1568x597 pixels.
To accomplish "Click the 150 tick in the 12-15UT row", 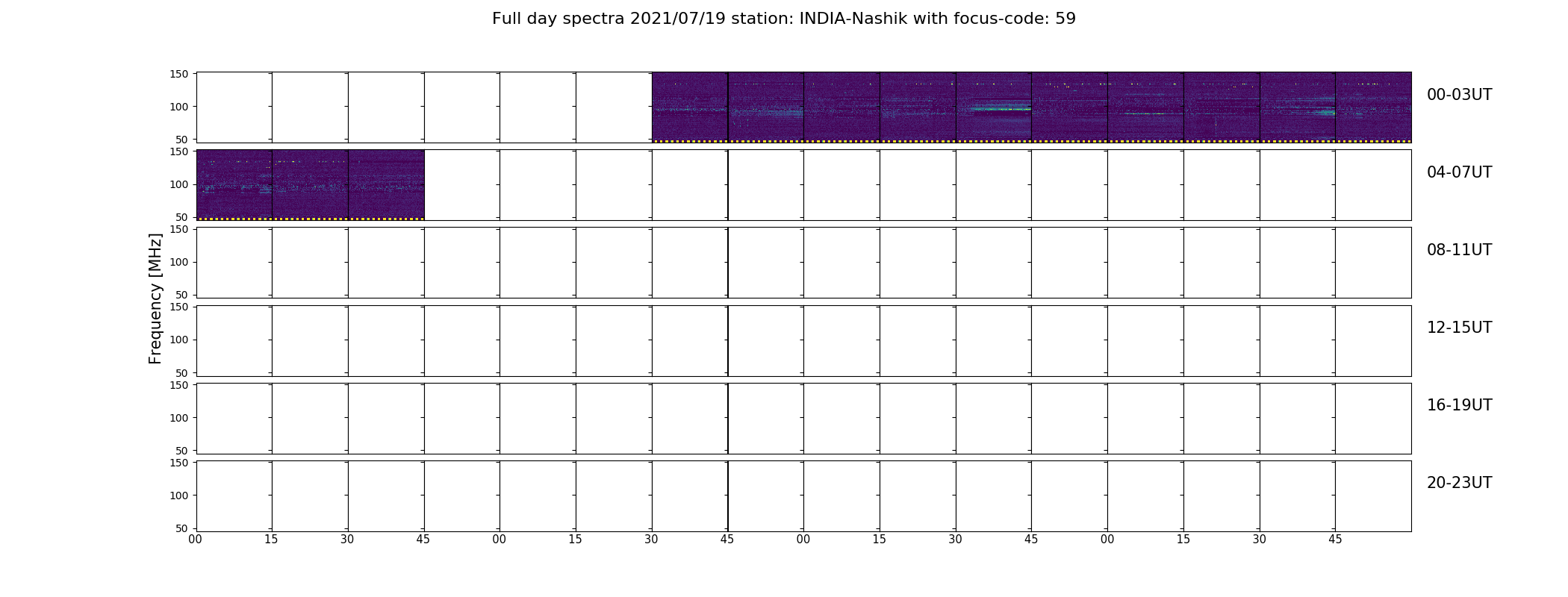I will click(179, 307).
